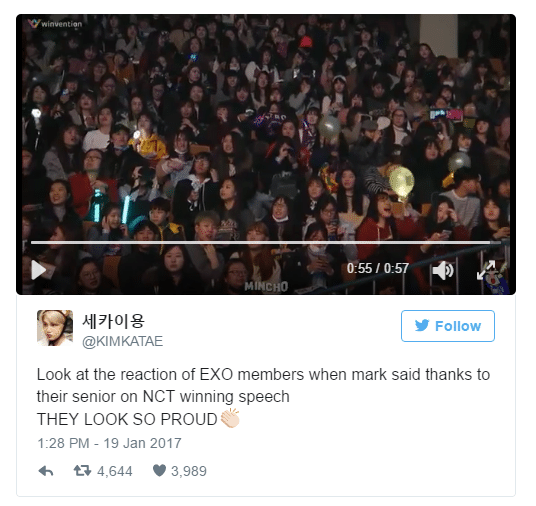The image size is (536, 506).
Task: Reply to the tweet using the arrow icon
Action: coord(46,471)
